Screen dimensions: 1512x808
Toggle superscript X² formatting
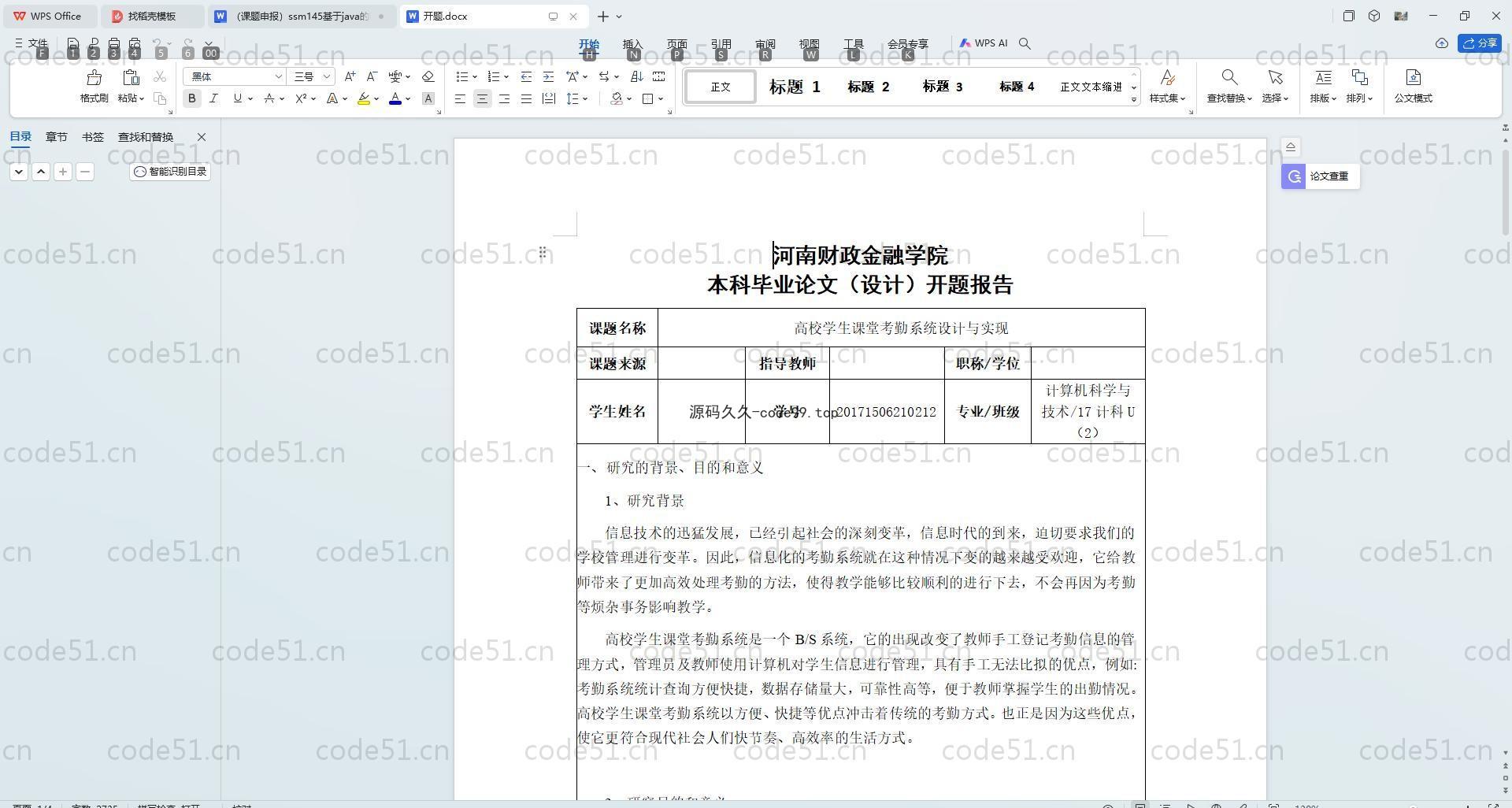tap(301, 98)
